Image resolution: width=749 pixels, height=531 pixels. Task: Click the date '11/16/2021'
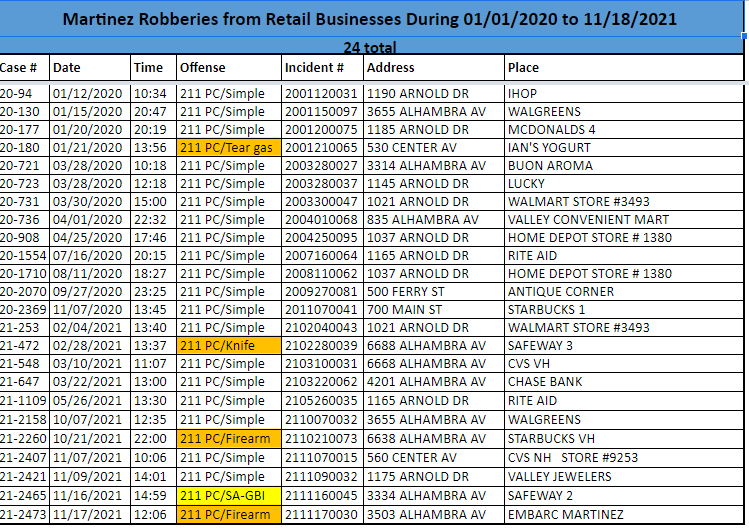click(x=89, y=496)
